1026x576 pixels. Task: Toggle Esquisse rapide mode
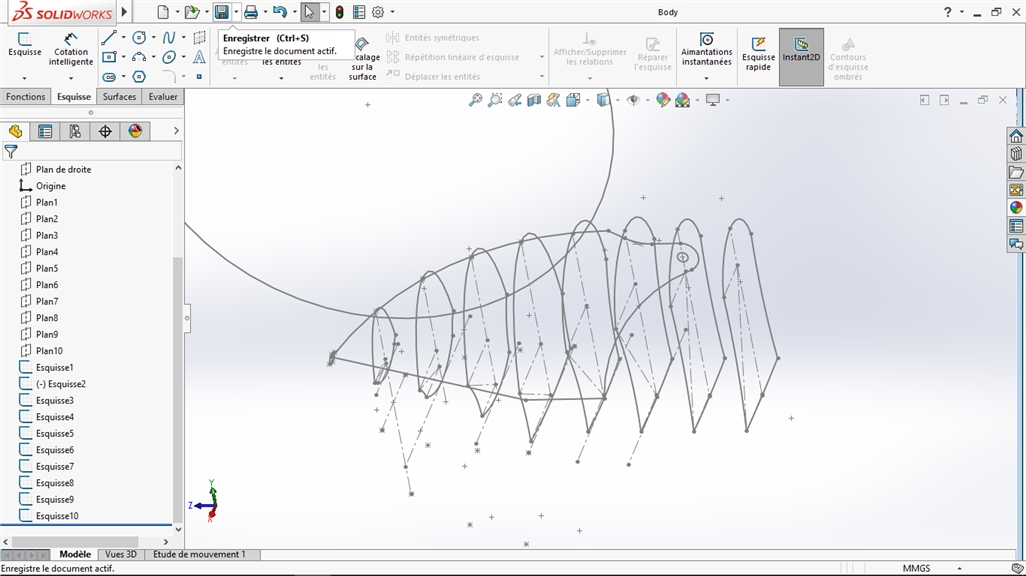pos(758,53)
